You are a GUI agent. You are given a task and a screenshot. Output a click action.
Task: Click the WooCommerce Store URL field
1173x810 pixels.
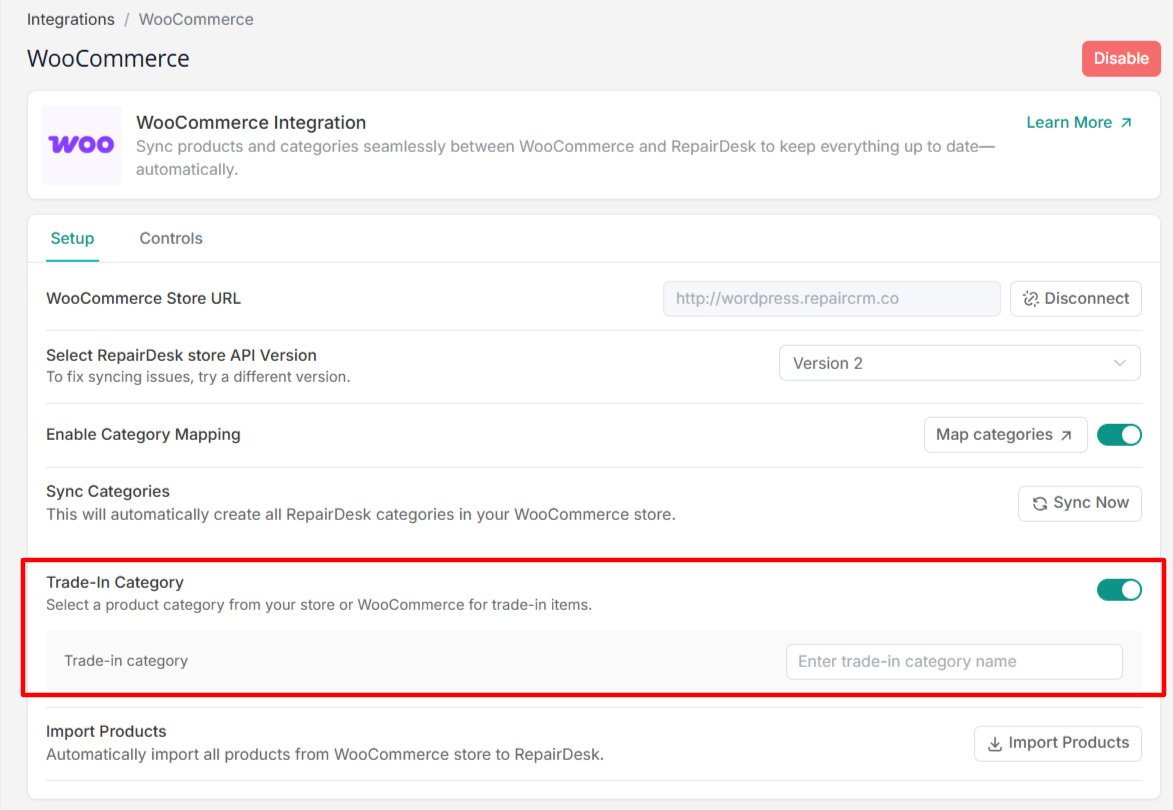pyautogui.click(x=831, y=299)
